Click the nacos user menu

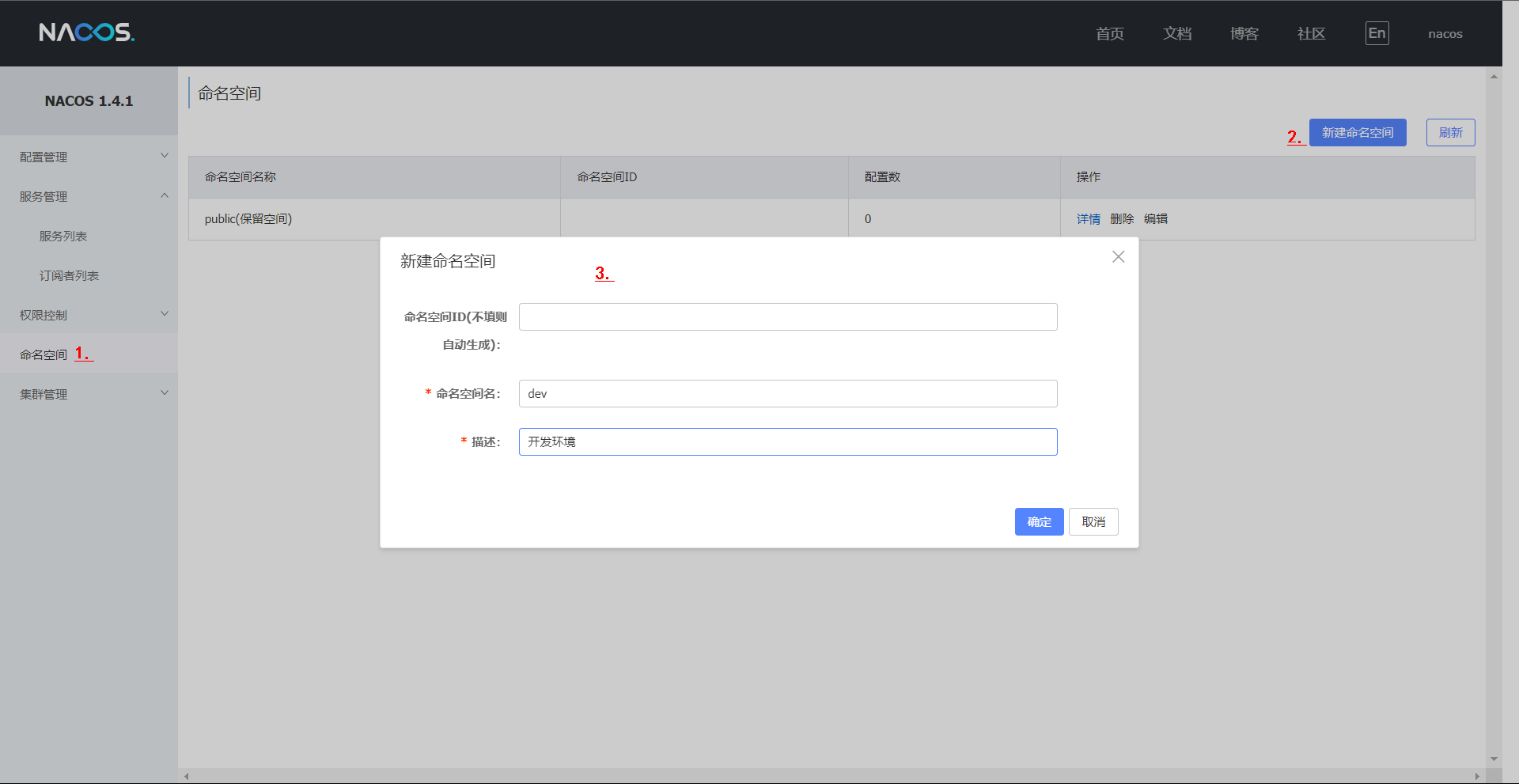click(1445, 34)
